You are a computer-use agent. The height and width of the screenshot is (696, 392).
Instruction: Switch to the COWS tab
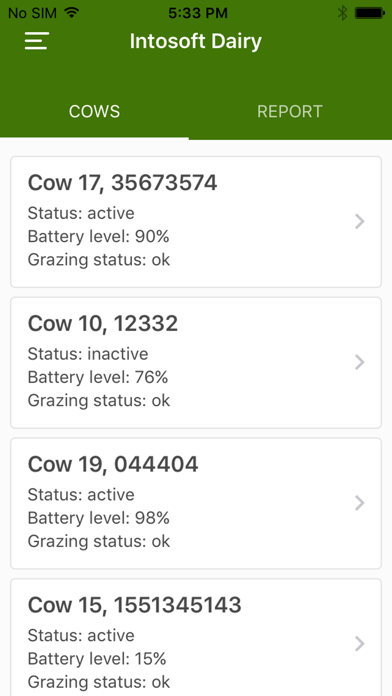click(x=94, y=111)
